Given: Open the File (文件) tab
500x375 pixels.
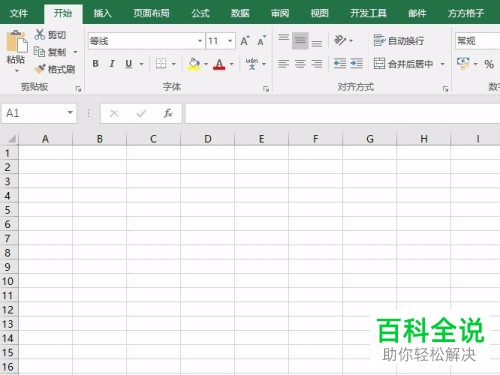Looking at the screenshot, I should point(19,13).
